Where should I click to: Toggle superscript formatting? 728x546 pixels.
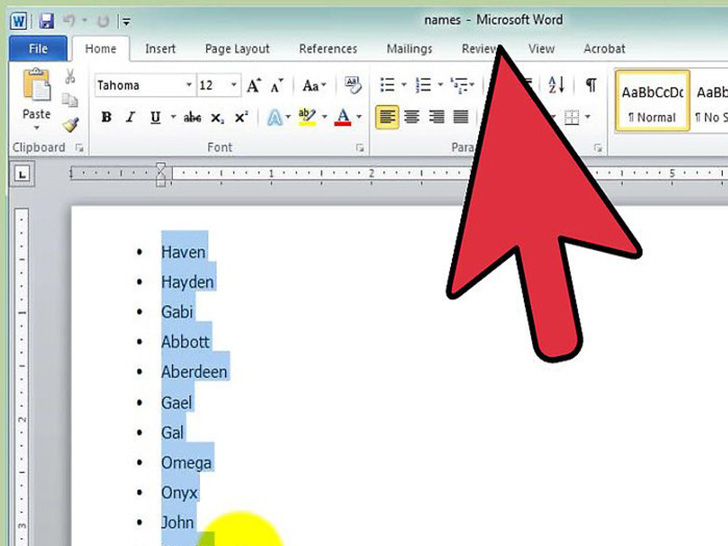point(241,117)
